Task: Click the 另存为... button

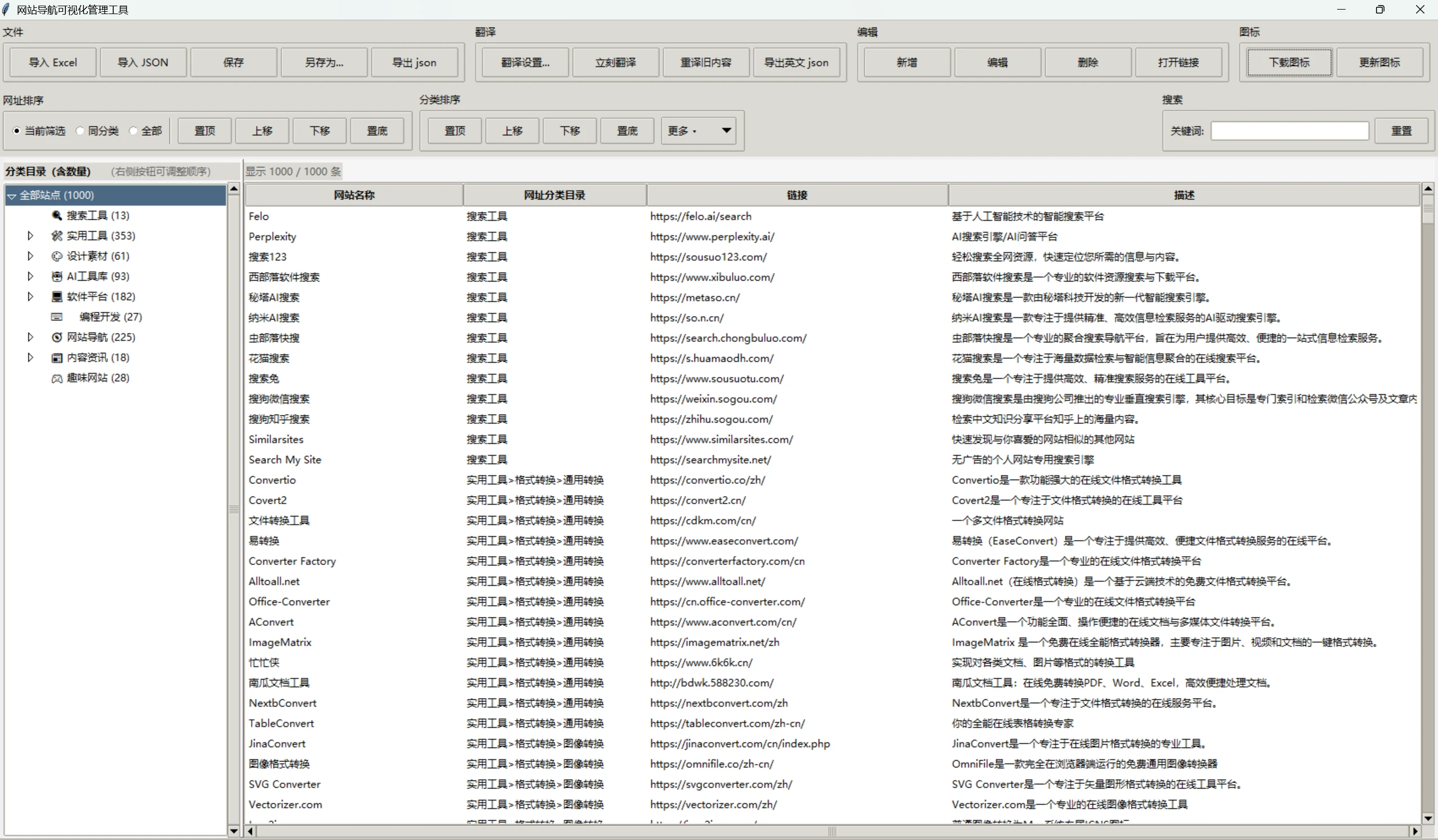Action: click(x=324, y=62)
